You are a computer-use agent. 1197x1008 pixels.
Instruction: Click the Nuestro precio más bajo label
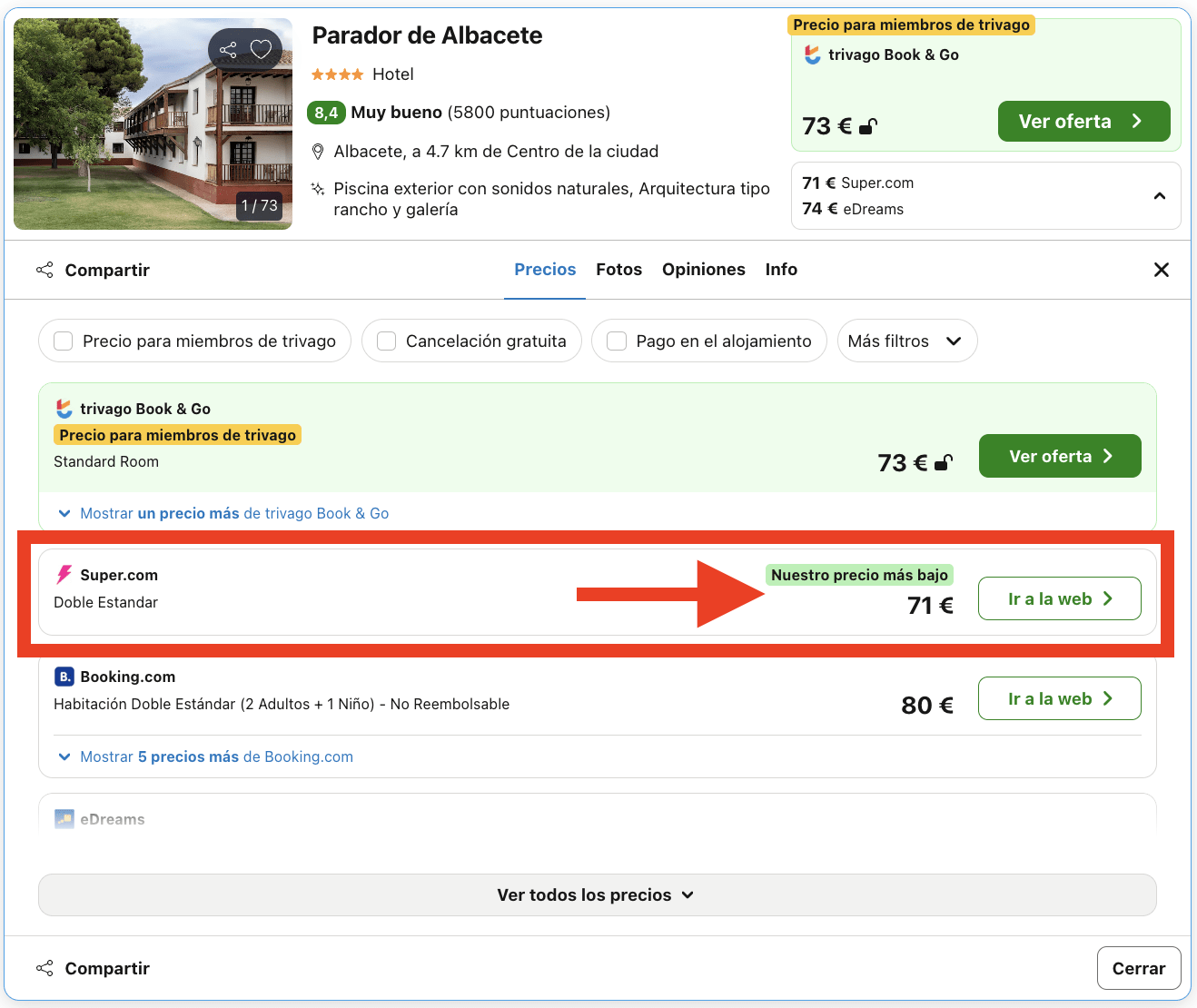[x=859, y=575]
